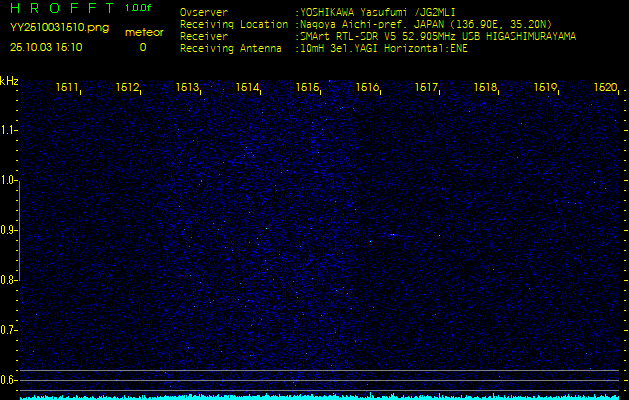The image size is (629, 400).
Task: Select the 0.6 frequency axis label
Action: click(9, 379)
